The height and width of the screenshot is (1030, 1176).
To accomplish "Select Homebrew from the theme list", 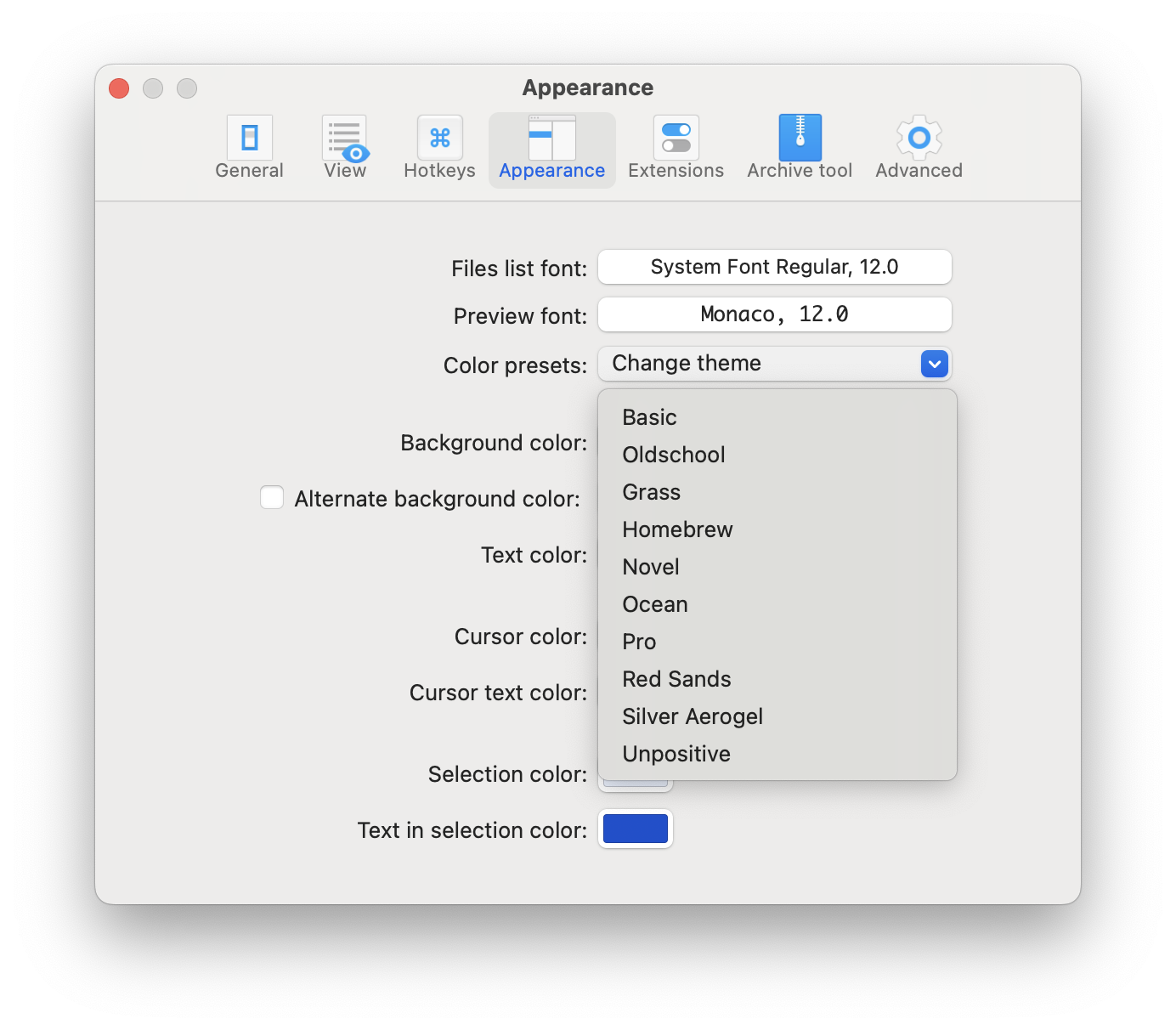I will (677, 529).
